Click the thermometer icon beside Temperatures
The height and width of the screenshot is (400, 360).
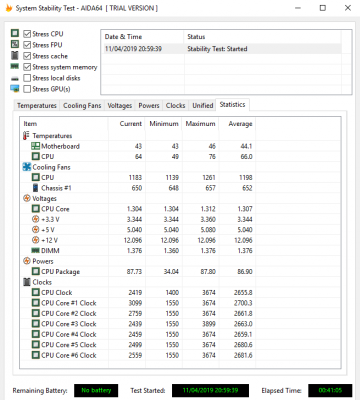pos(26,136)
